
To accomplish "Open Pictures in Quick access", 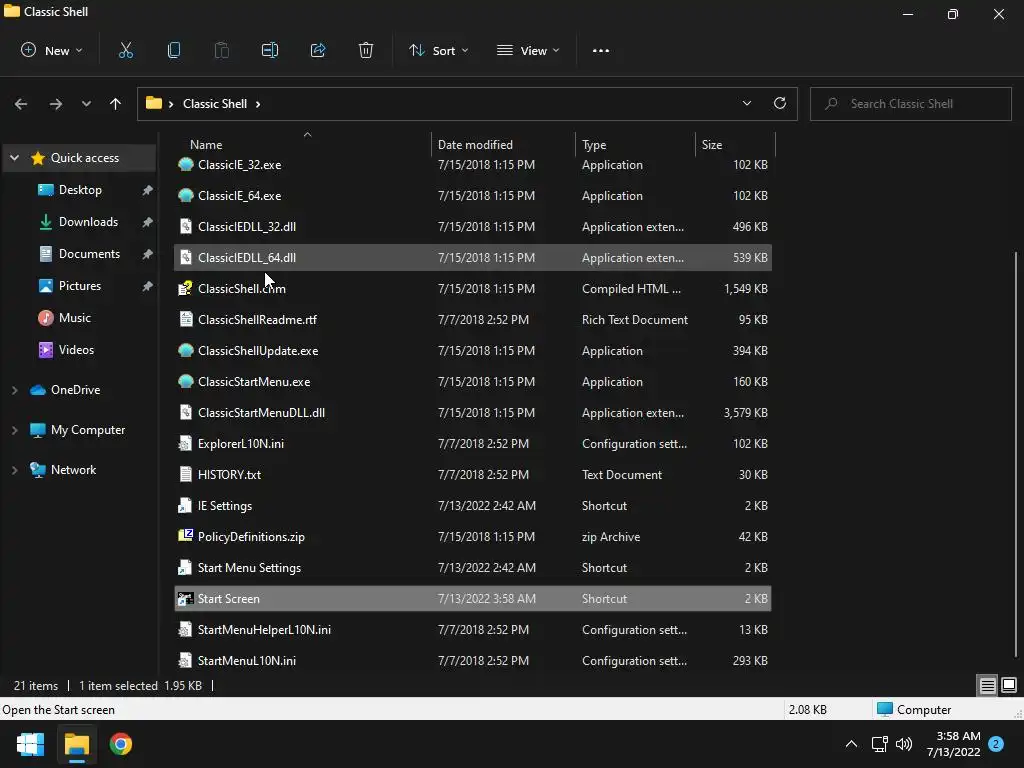I will click(x=80, y=286).
